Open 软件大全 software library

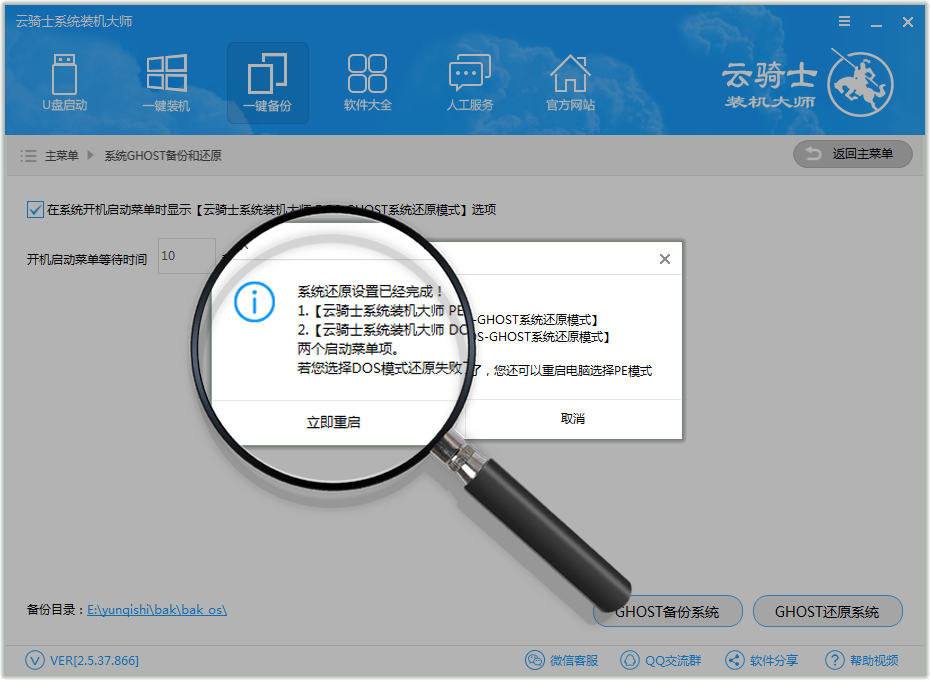click(x=368, y=82)
